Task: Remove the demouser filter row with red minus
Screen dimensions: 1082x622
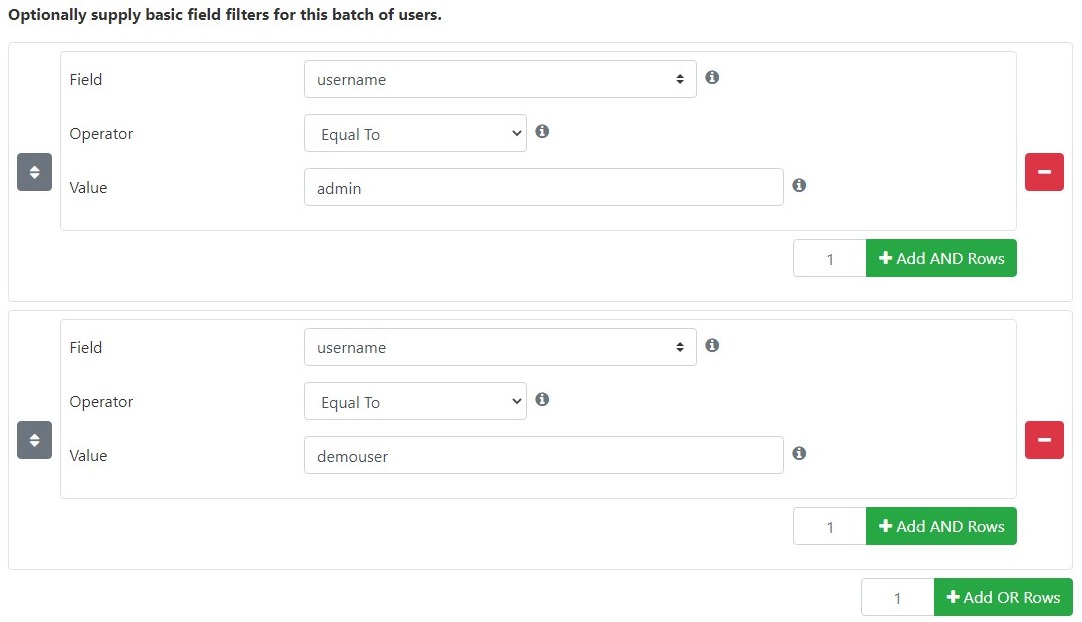Action: (x=1044, y=440)
